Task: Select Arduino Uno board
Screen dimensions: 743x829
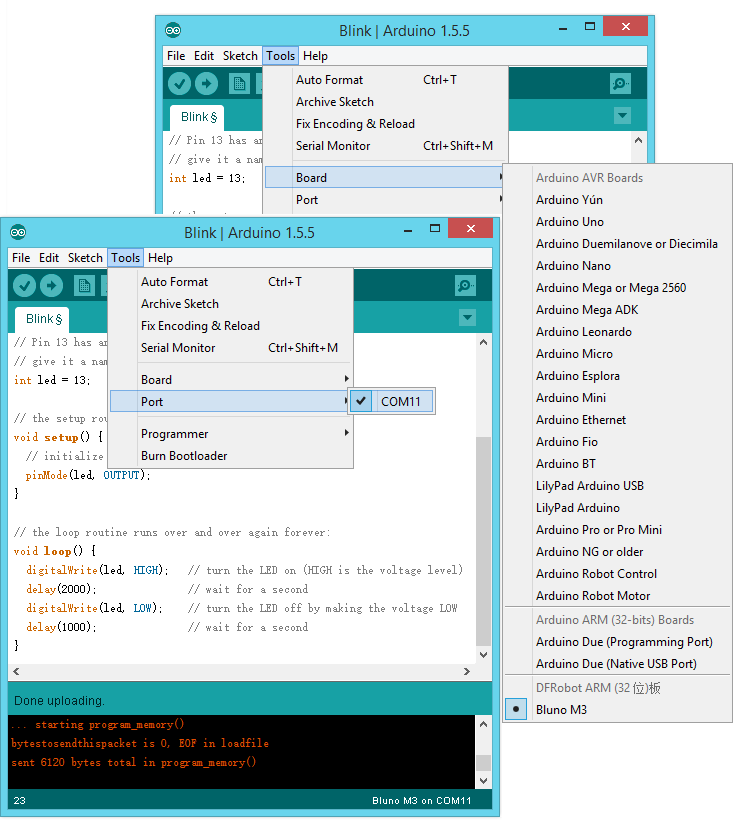Action: pyautogui.click(x=618, y=222)
